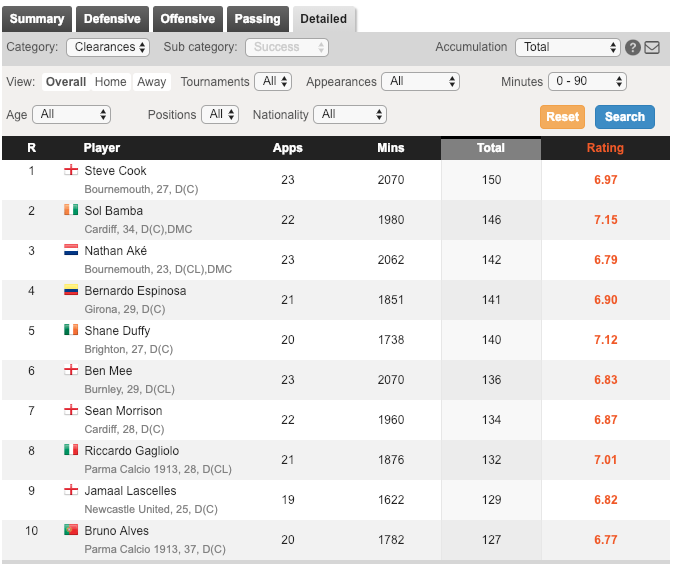Click Colombia flag beside Bernardo Espinosa
This screenshot has width=673, height=564.
[x=70, y=291]
